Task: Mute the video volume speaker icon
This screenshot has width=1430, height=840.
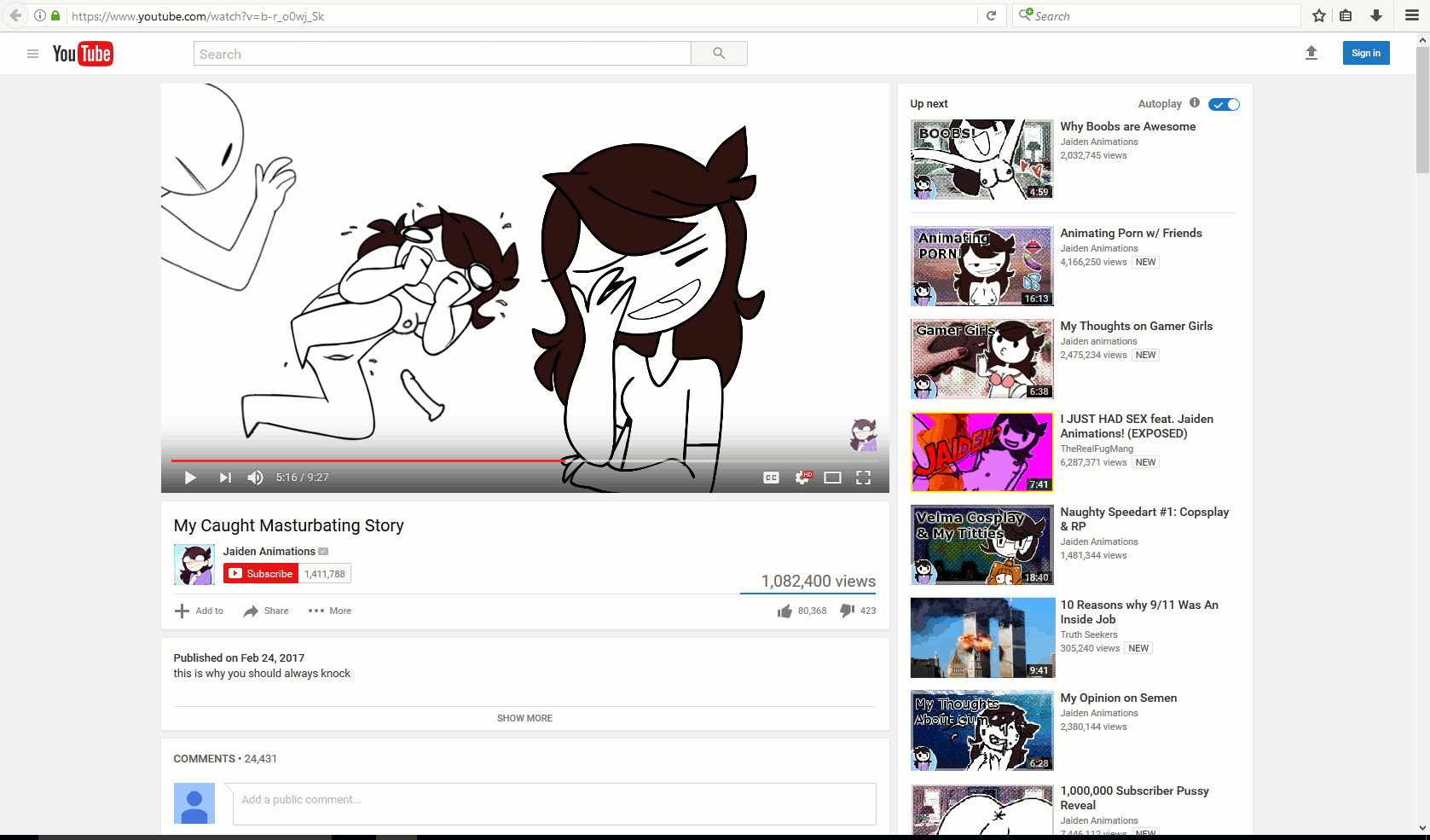Action: (255, 478)
